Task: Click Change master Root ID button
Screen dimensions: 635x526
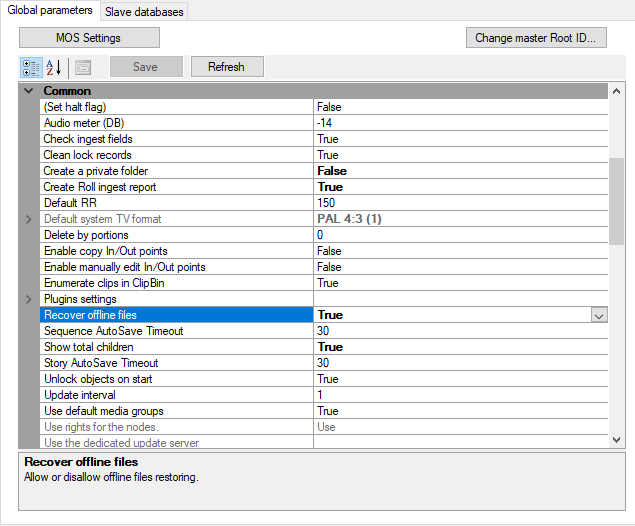Action: tap(536, 38)
